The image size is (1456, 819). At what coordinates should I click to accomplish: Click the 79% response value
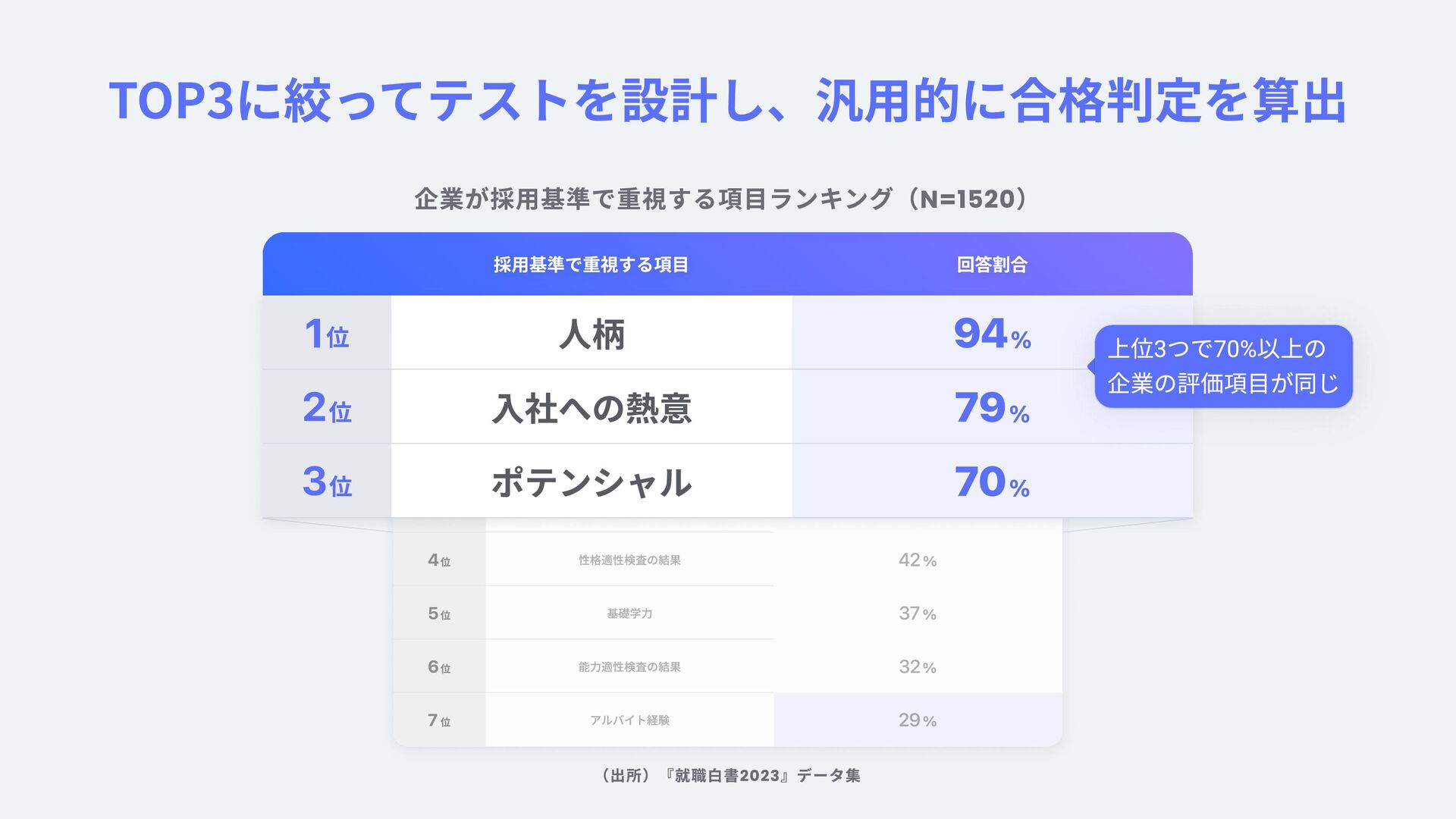pos(992,409)
